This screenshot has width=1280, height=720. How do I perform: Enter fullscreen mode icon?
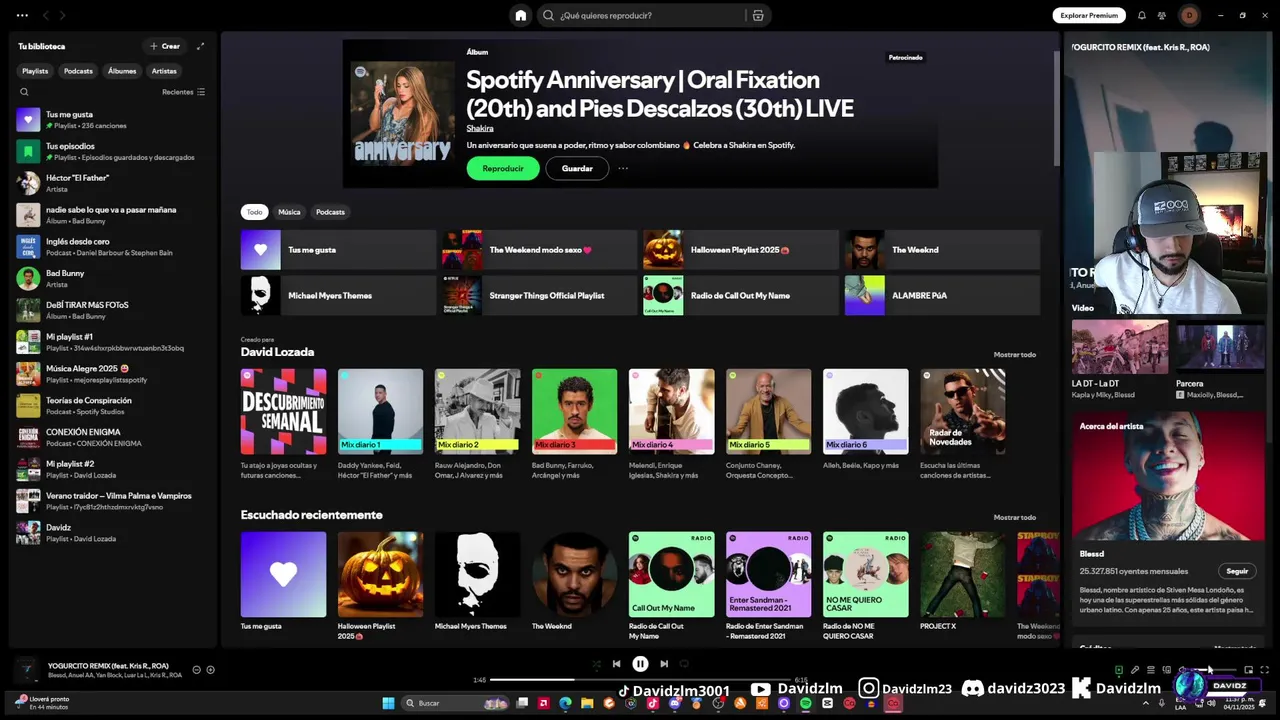(x=1265, y=670)
